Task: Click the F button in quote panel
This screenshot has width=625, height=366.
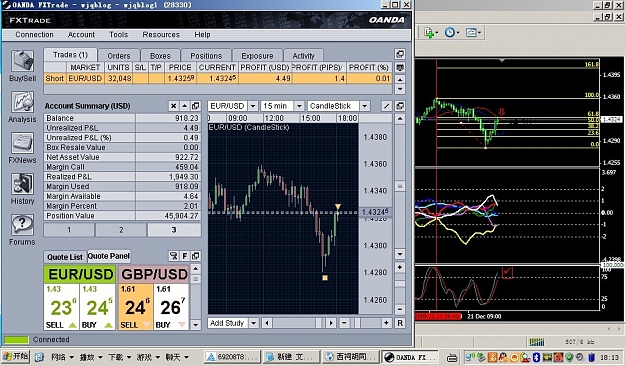Action: 185,256
